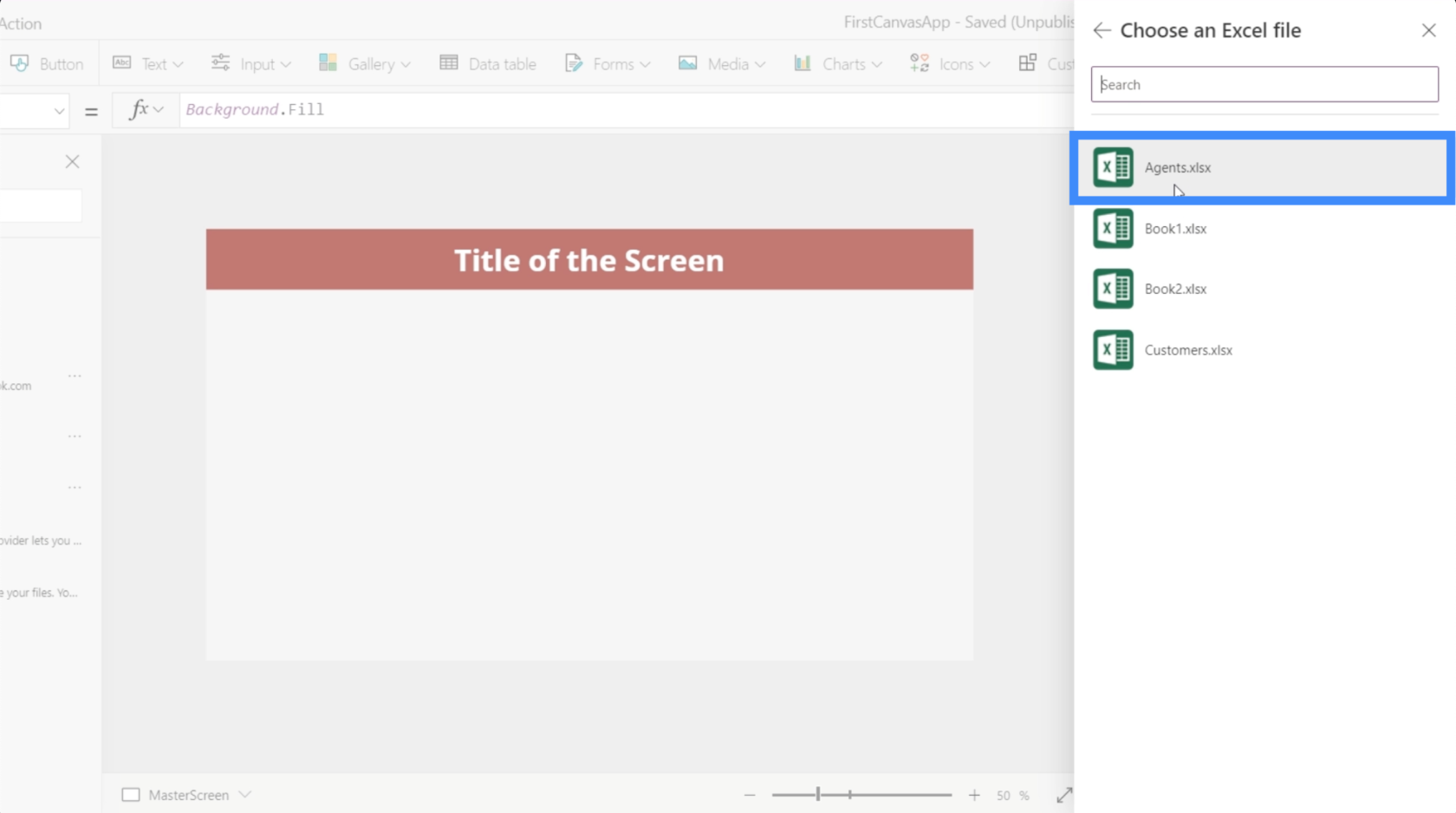The image size is (1456, 813).
Task: Expand the Forms dropdown
Action: pos(608,64)
